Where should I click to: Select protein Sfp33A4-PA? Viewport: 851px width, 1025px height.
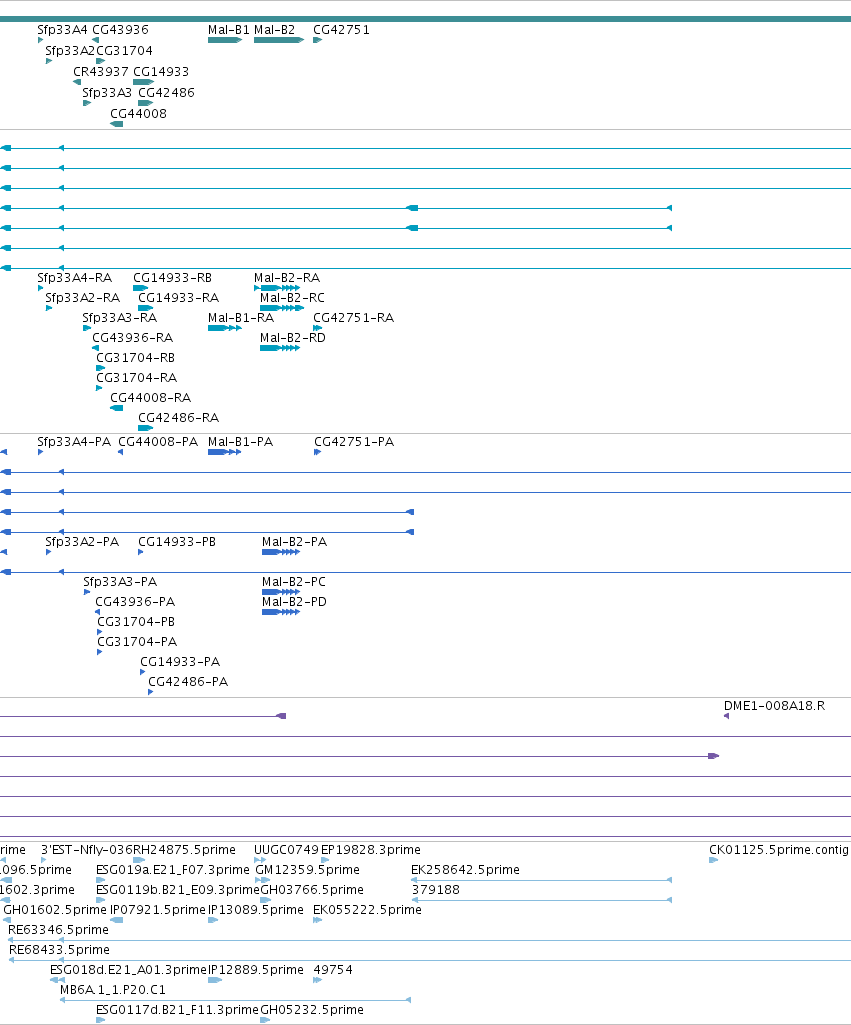74,442
